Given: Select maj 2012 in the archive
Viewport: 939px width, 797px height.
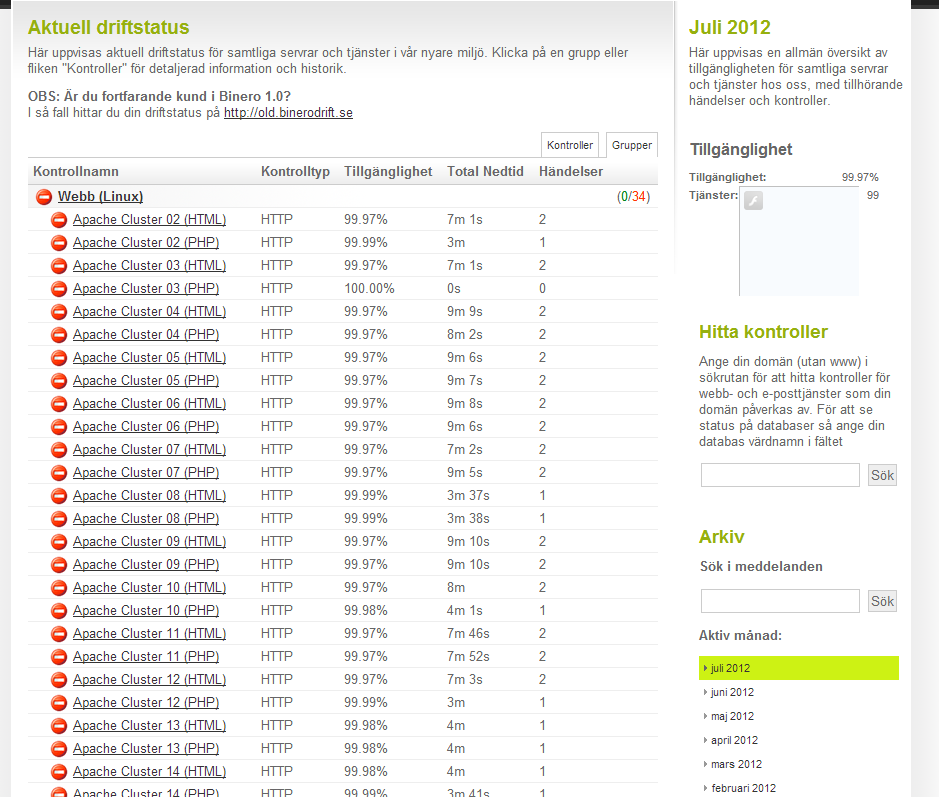Looking at the screenshot, I should pos(732,716).
